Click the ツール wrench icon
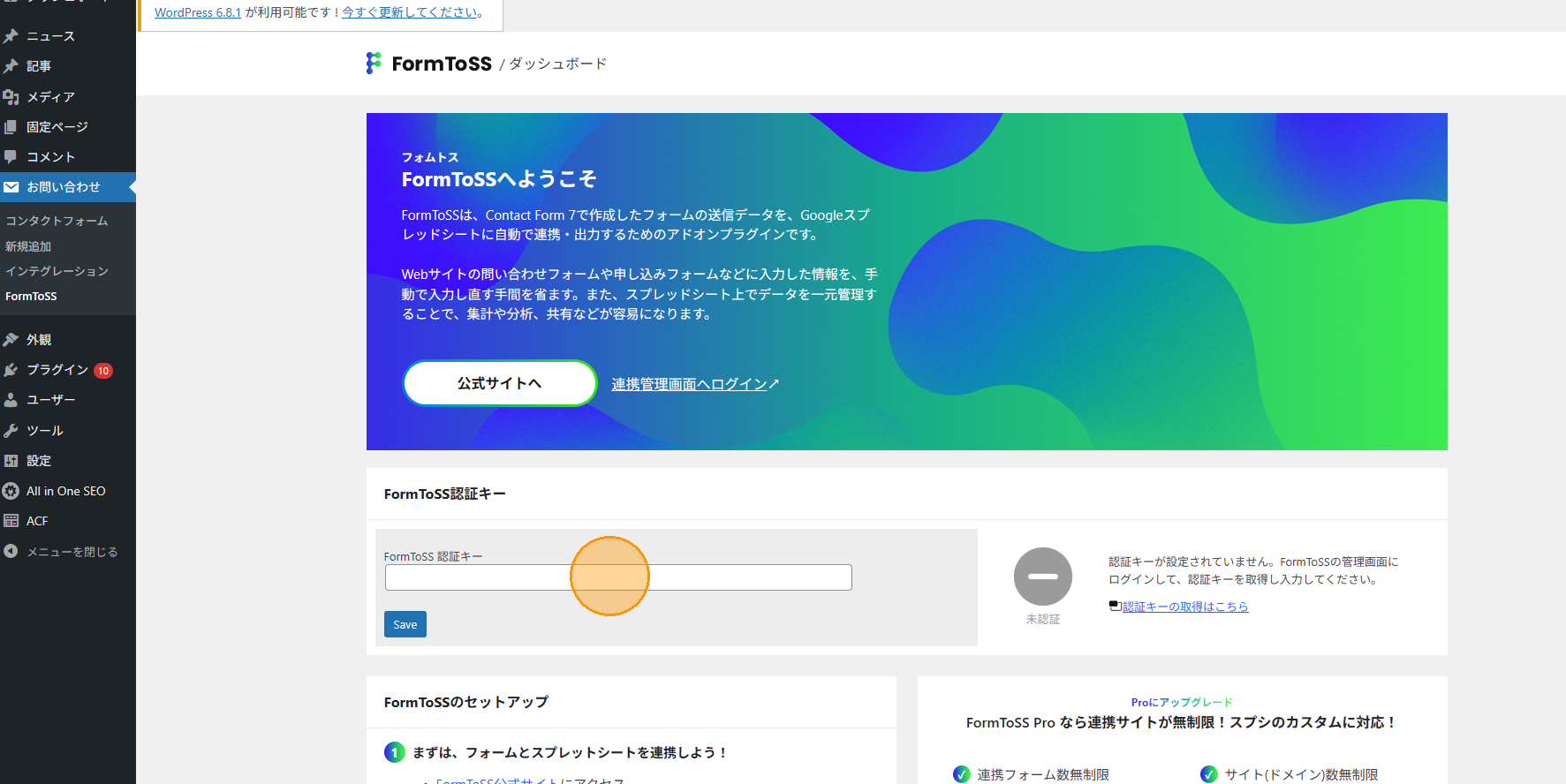 point(11,431)
